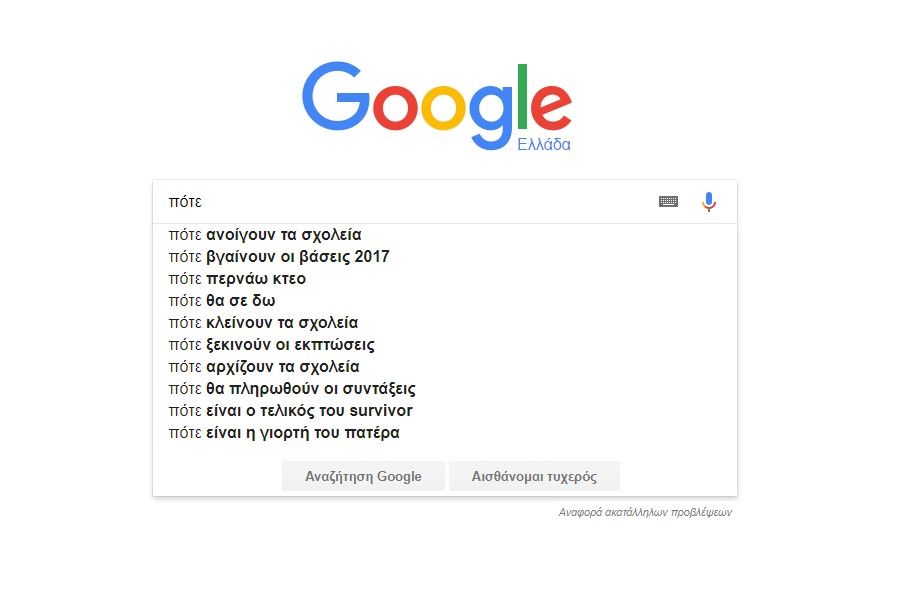922x614 pixels.
Task: Click the Ελλάδα label under the logo
Action: (x=544, y=145)
